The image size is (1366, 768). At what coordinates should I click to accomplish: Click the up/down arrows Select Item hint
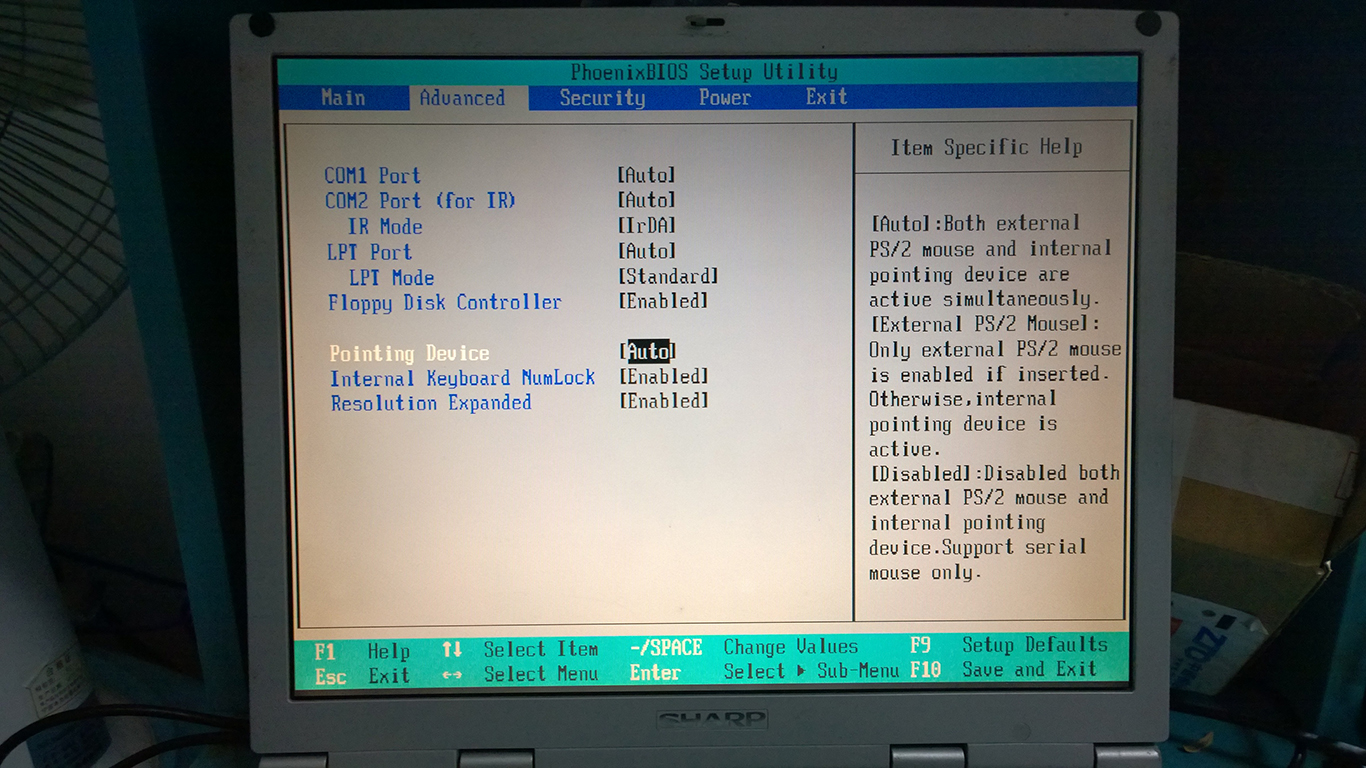(x=520, y=650)
